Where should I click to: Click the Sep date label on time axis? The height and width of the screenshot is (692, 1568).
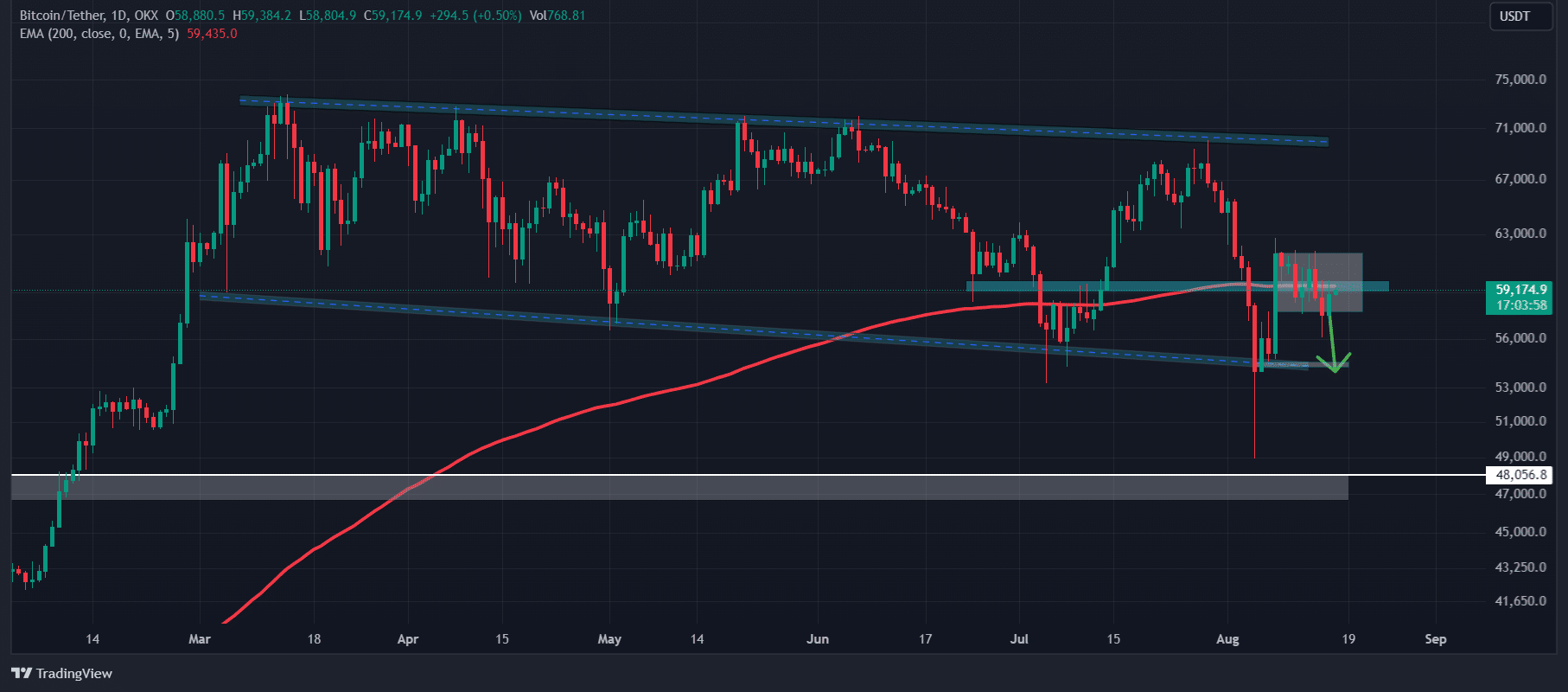tap(1435, 639)
